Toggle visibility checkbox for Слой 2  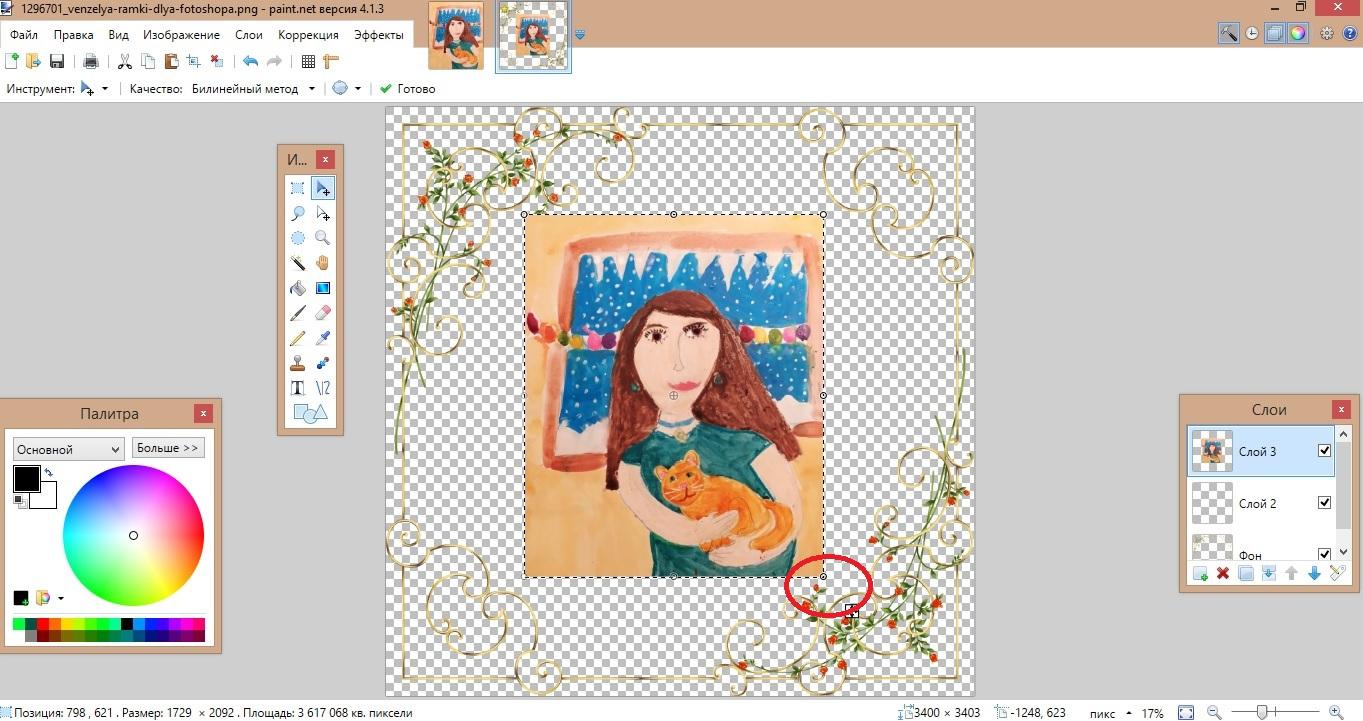click(x=1325, y=503)
